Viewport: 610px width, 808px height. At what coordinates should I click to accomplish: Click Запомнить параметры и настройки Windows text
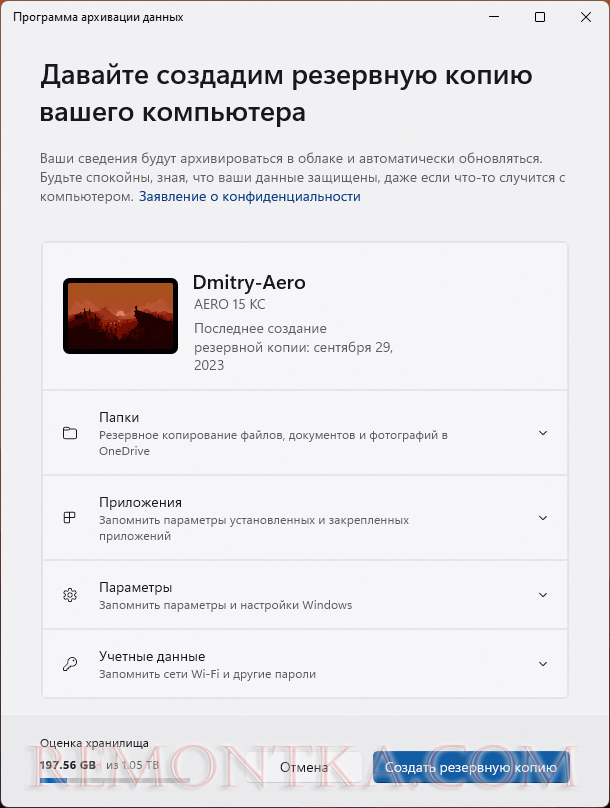point(226,605)
